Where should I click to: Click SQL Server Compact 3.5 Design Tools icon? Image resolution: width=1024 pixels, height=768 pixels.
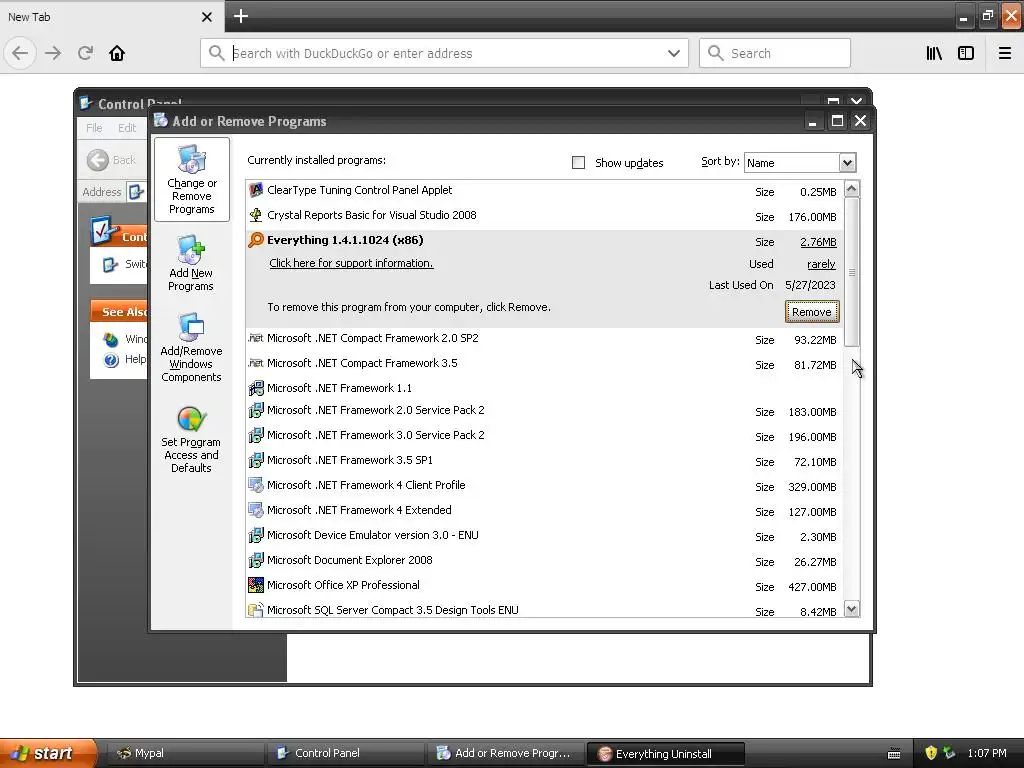[x=256, y=610]
